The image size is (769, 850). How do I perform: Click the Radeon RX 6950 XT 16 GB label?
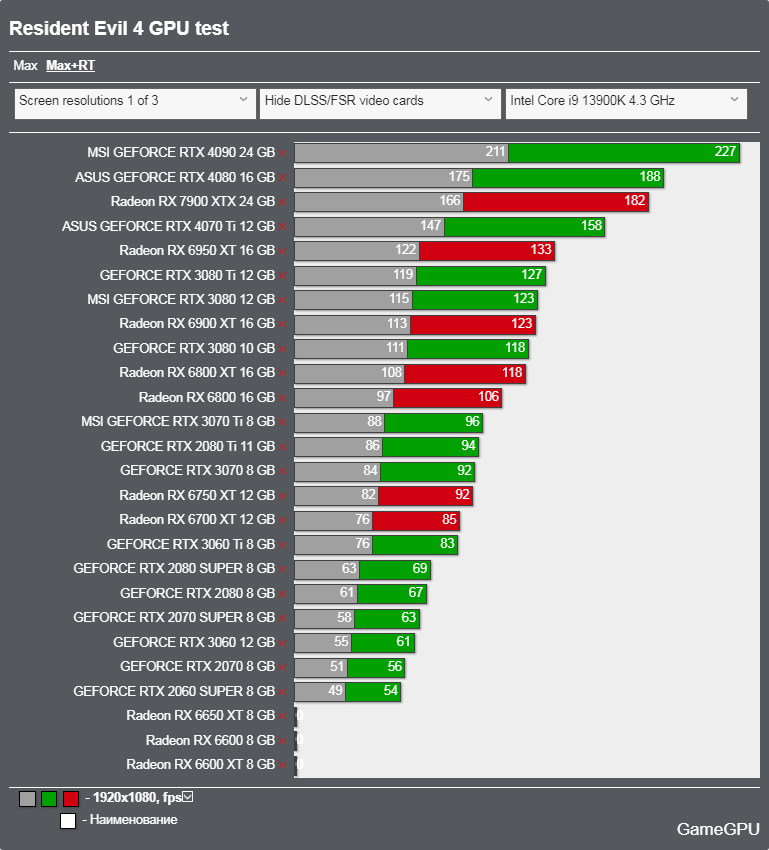pyautogui.click(x=197, y=250)
